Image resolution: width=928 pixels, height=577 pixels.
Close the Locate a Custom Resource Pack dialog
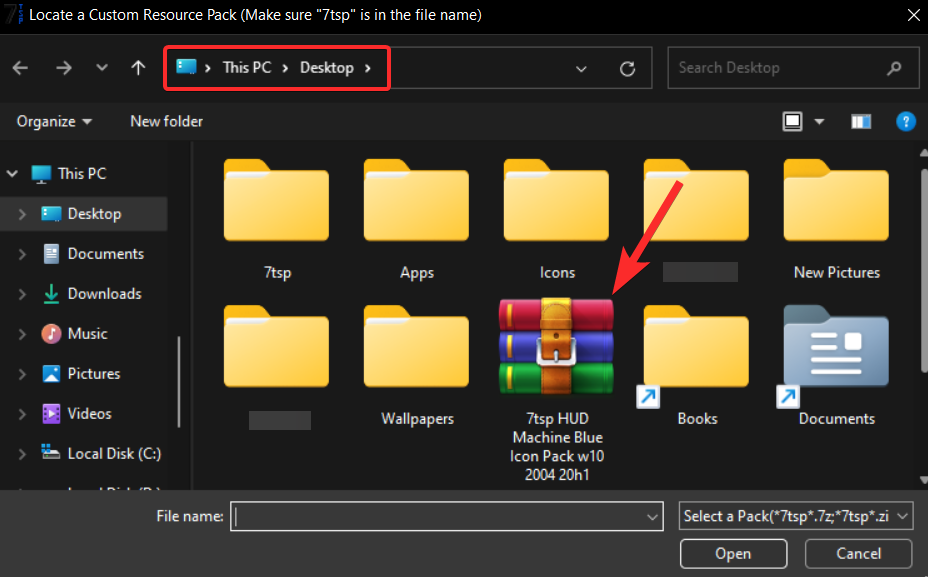coord(913,15)
